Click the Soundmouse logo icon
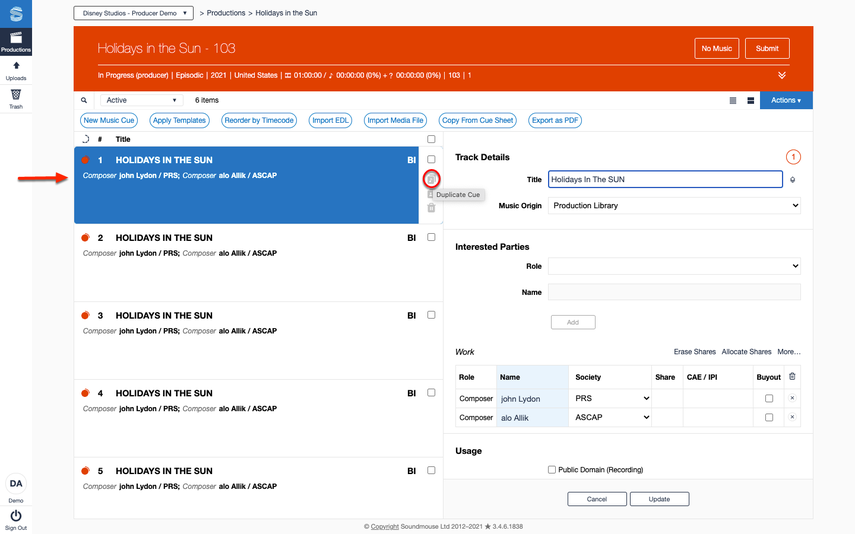Screen dimensions: 855x534 16,14
